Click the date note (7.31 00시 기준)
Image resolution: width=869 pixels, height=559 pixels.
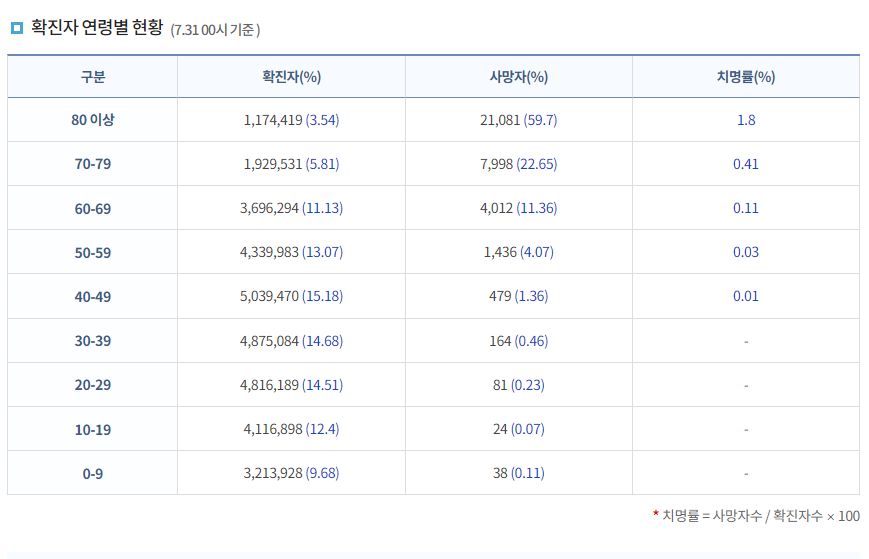pyautogui.click(x=215, y=30)
